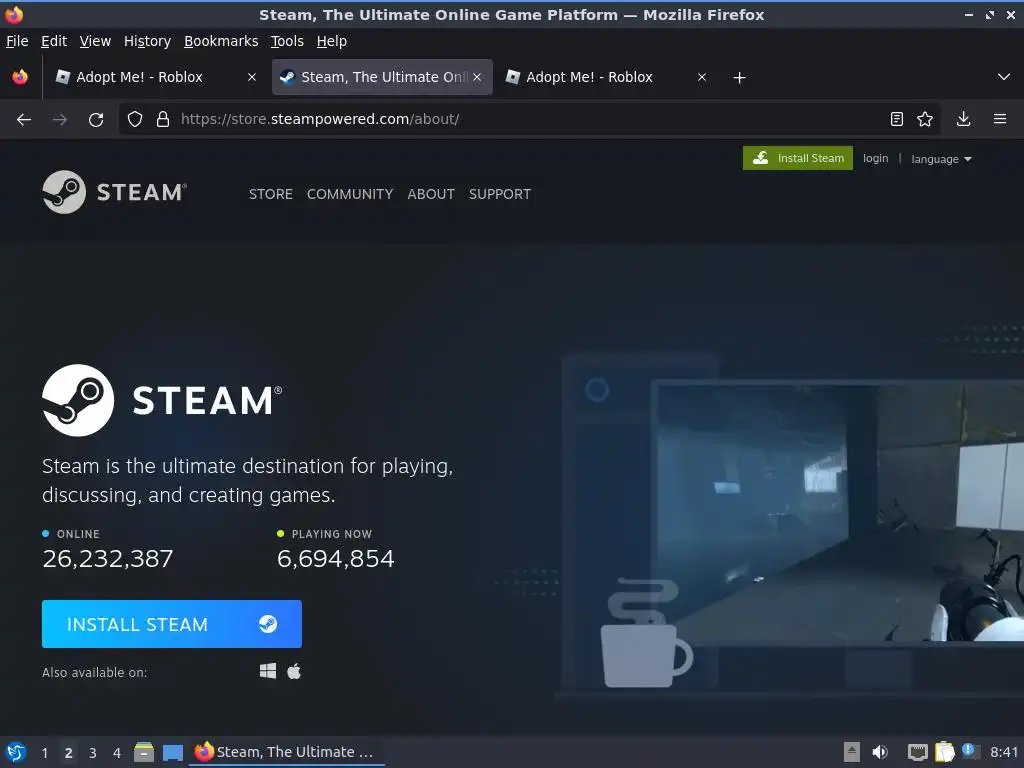Image resolution: width=1024 pixels, height=768 pixels.
Task: Click the volume speaker tray icon
Action: [880, 752]
